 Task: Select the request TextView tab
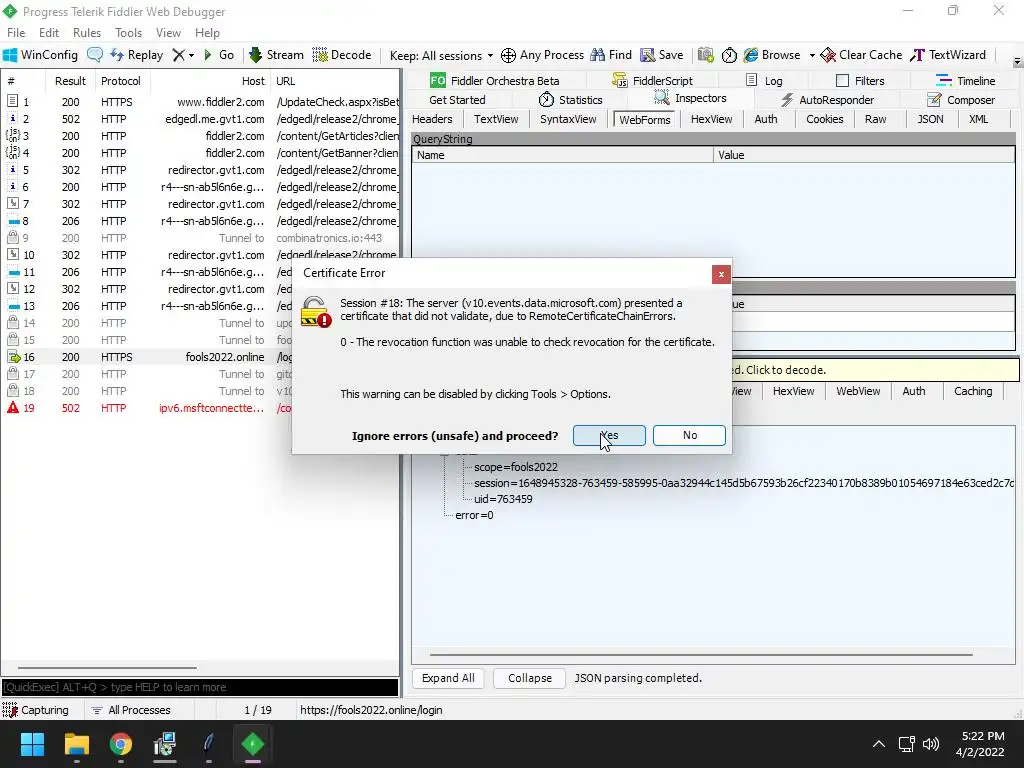click(496, 120)
